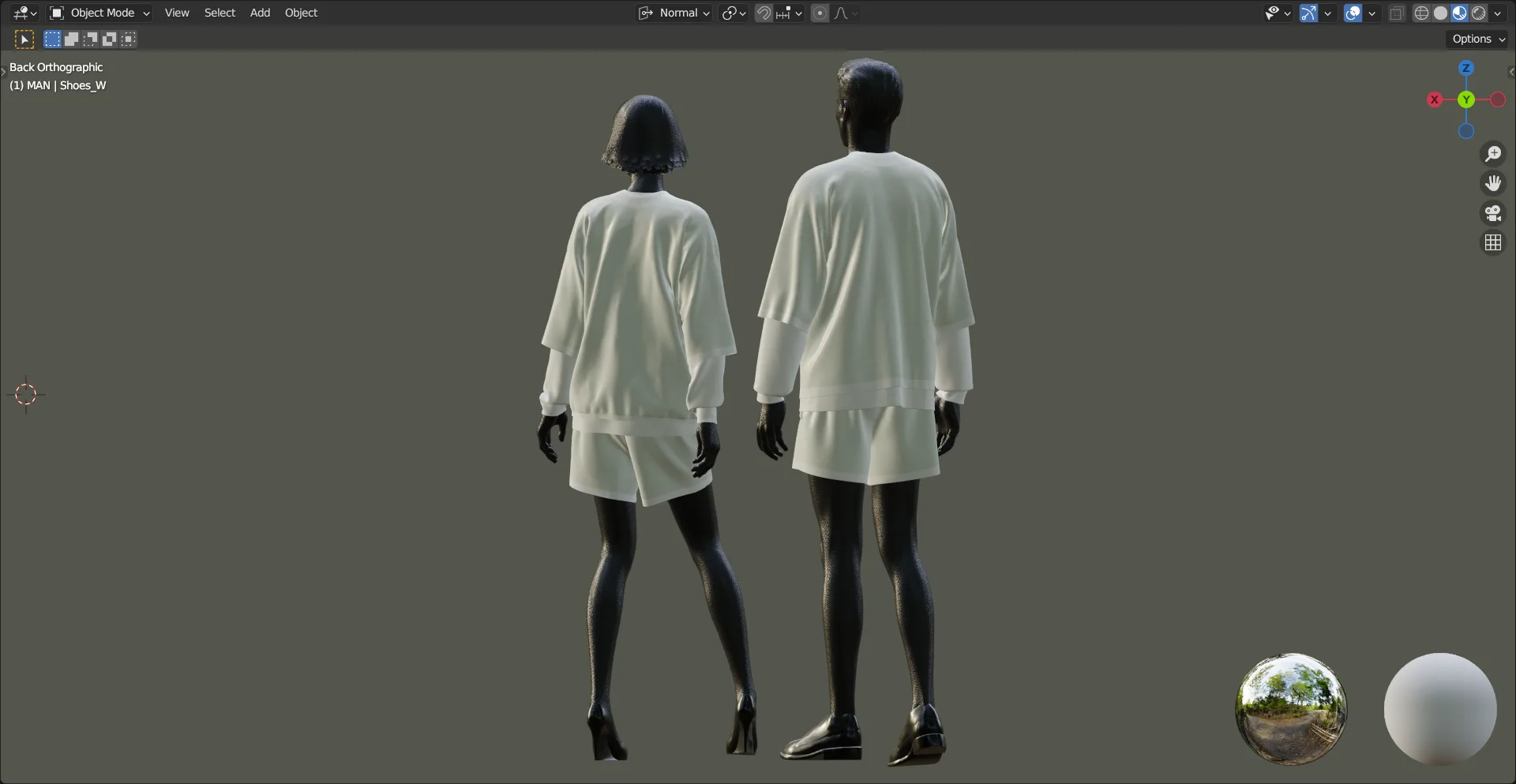Click the Select menu label
This screenshot has height=784, width=1516.
tap(220, 13)
